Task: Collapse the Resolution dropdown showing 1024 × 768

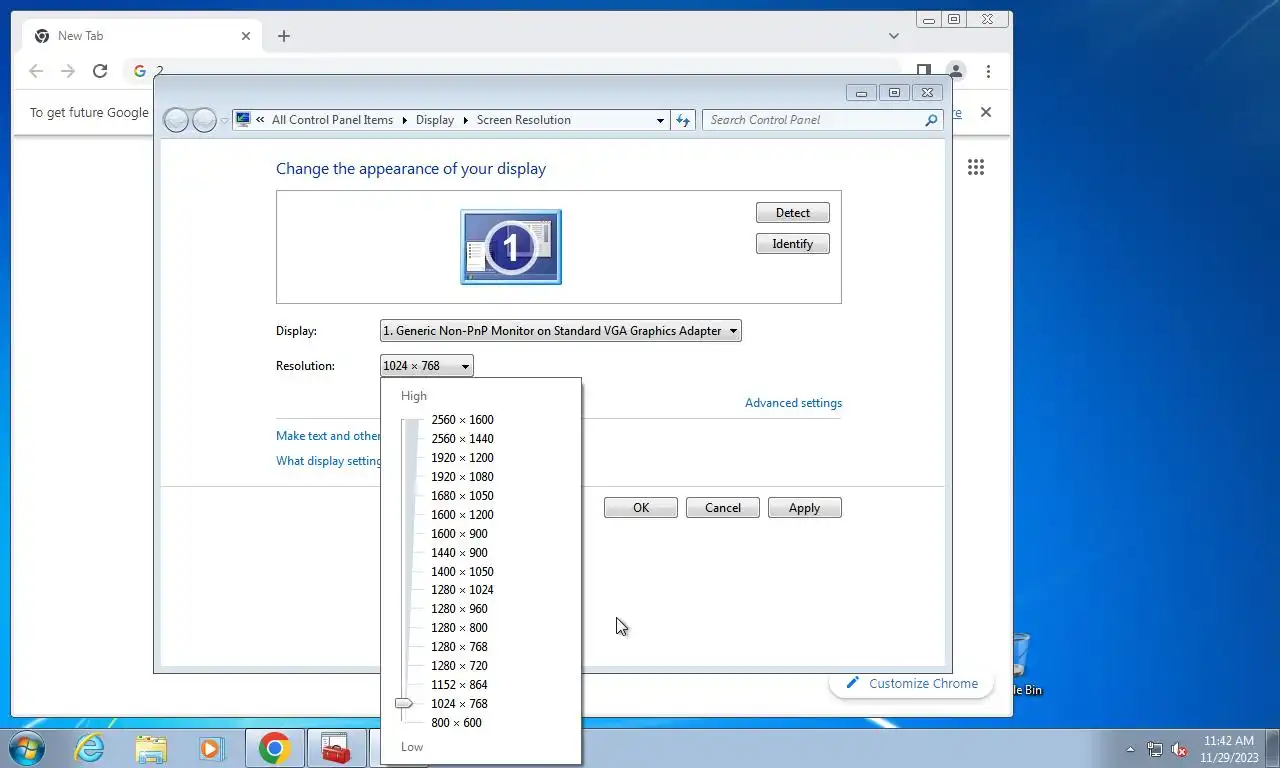Action: [x=427, y=366]
